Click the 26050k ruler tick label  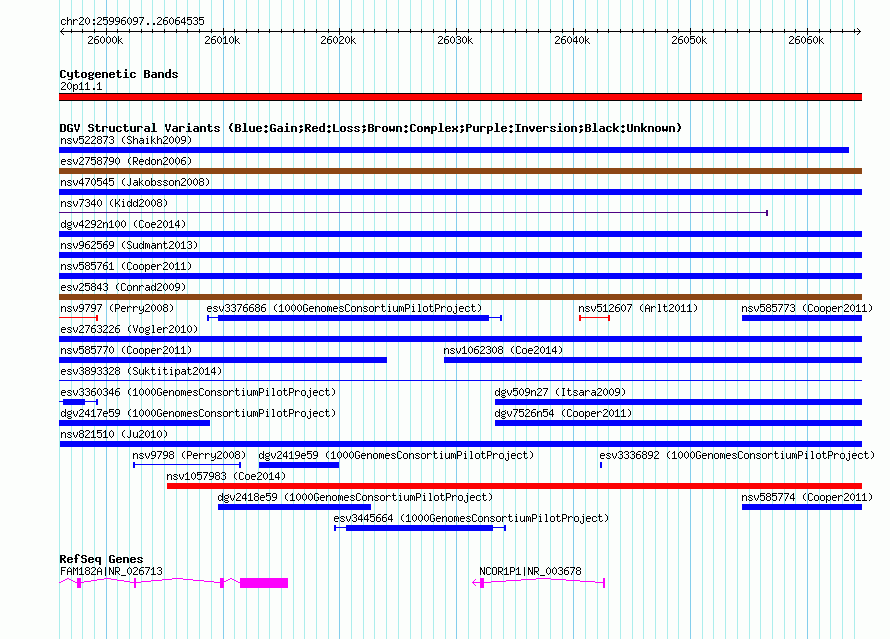(x=689, y=40)
